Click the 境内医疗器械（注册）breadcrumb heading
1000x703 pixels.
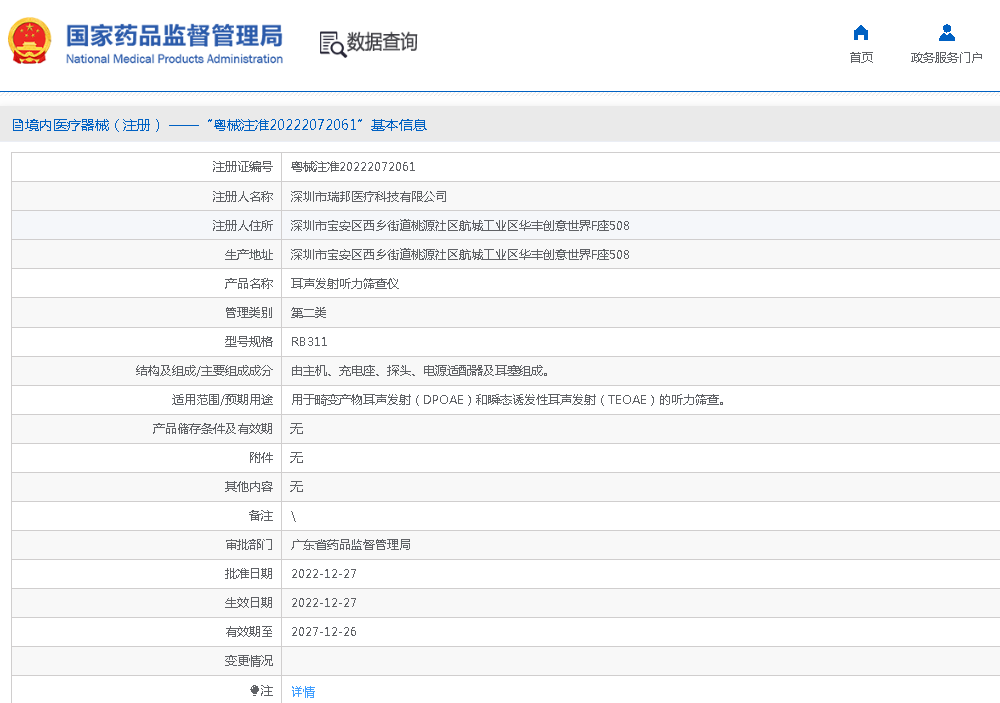(x=94, y=125)
